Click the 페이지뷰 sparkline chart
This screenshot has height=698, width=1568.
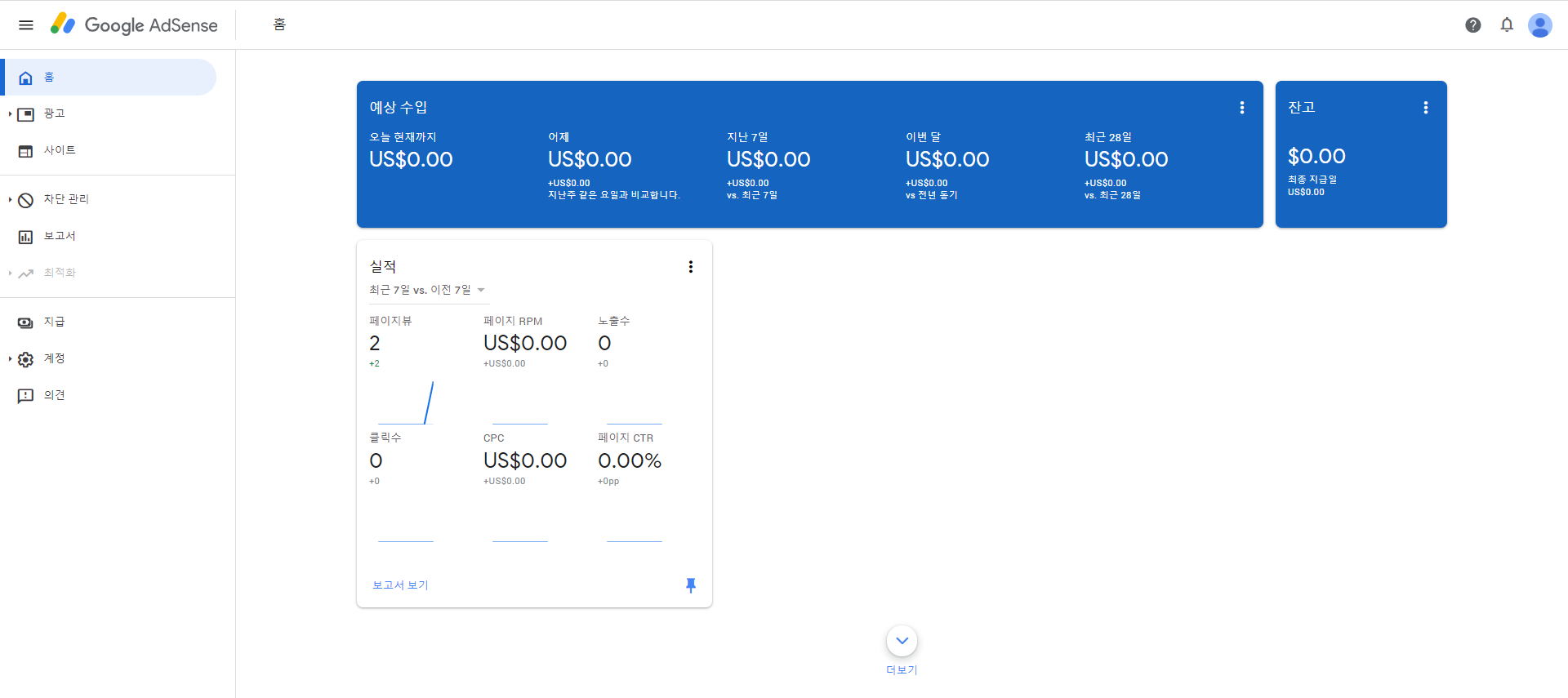click(406, 402)
